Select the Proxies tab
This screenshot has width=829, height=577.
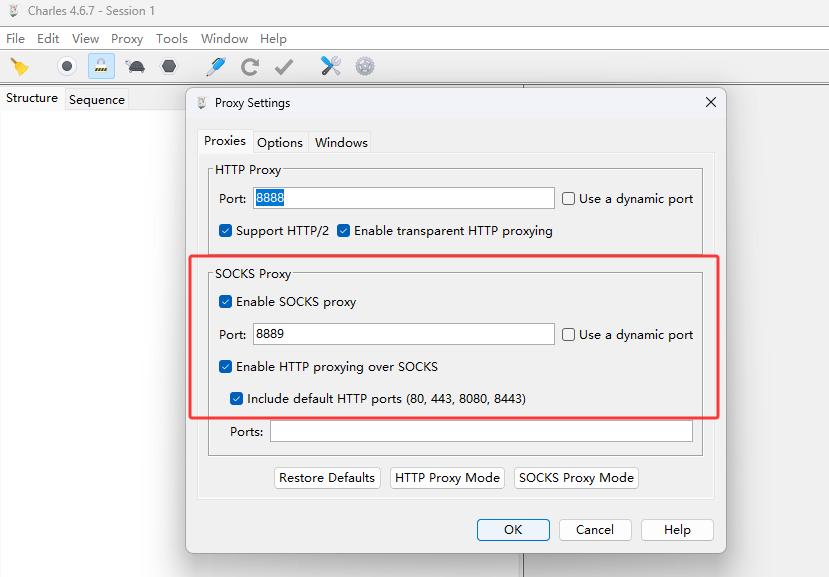(225, 141)
